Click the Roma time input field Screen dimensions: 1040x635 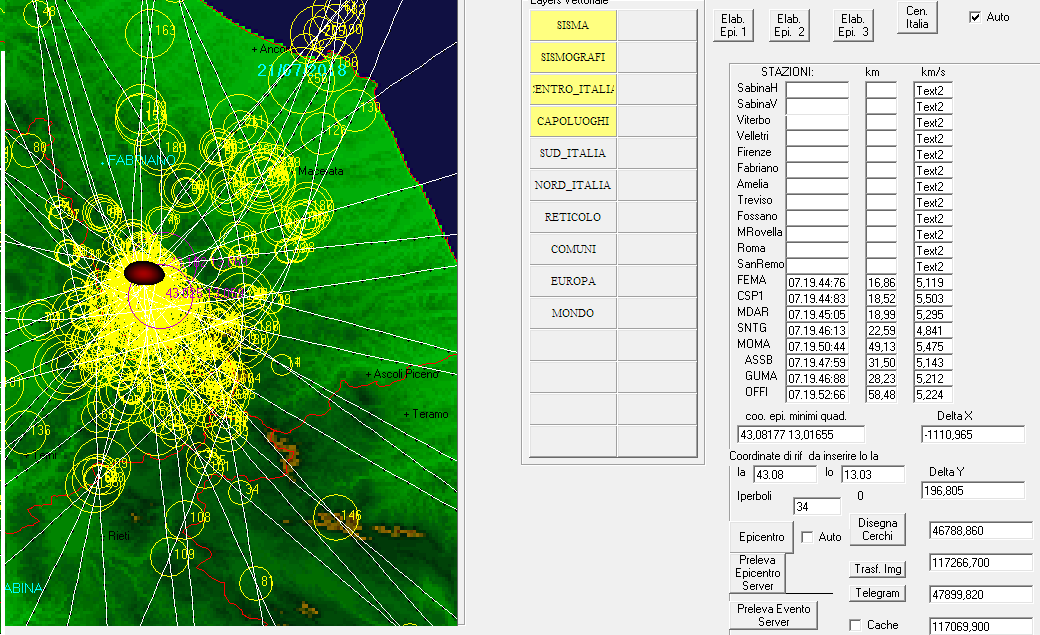pos(817,250)
